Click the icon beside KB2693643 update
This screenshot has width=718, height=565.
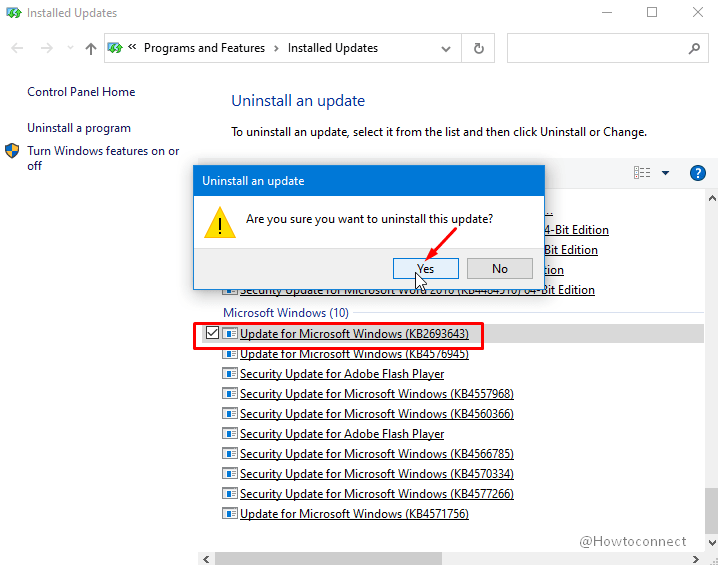229,333
